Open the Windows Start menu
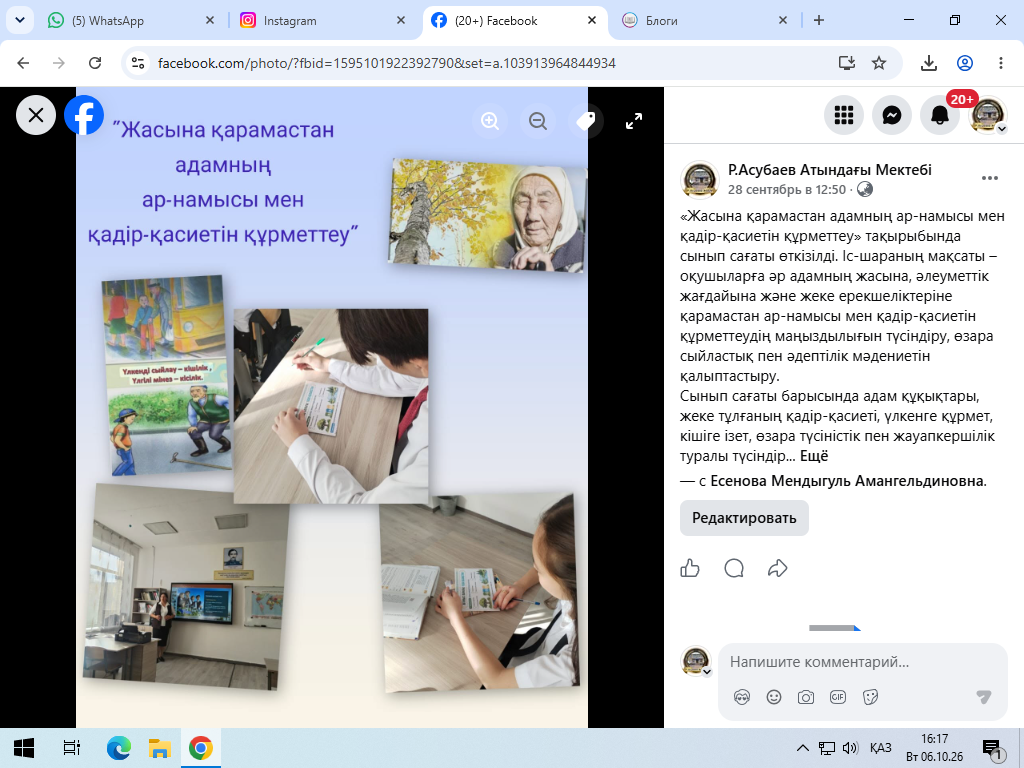Screen dimensions: 1024x768 24,748
